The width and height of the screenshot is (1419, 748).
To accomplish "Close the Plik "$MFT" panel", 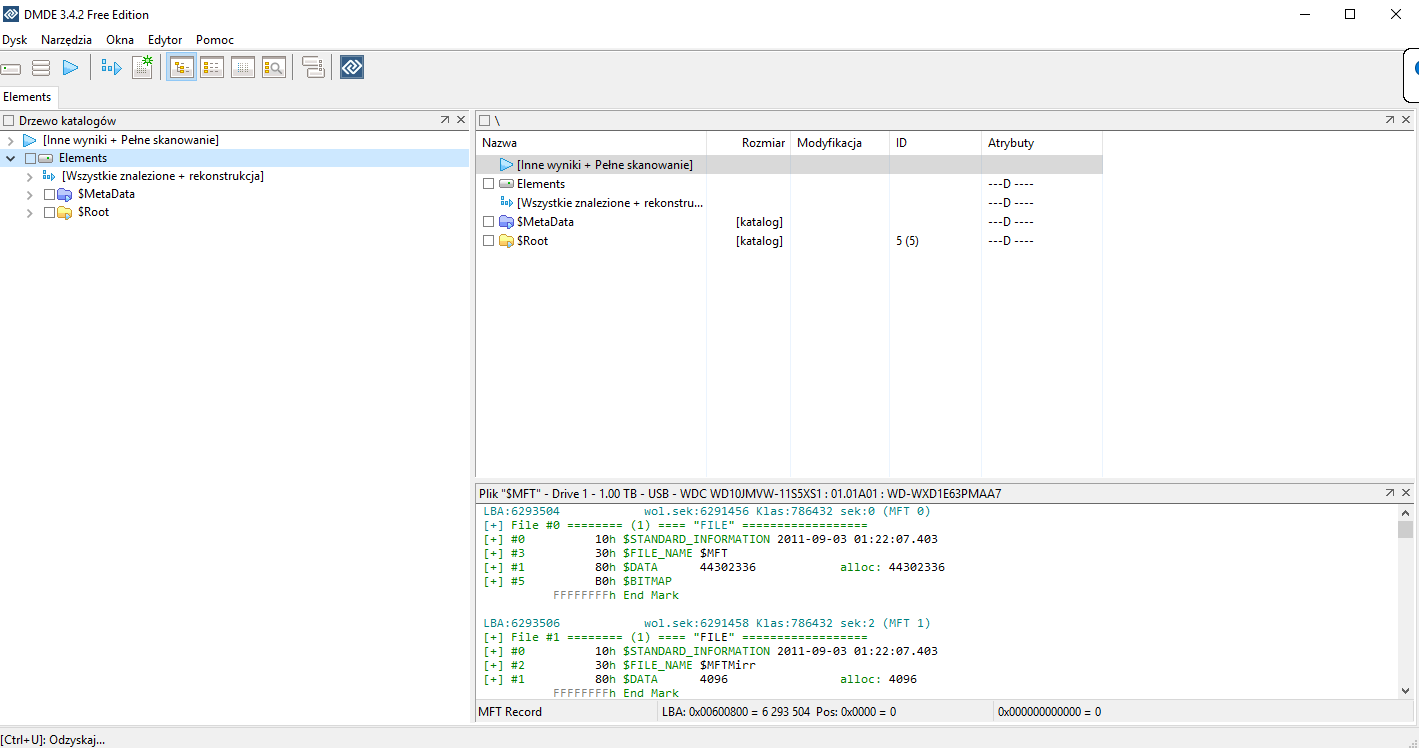I will pos(1406,493).
